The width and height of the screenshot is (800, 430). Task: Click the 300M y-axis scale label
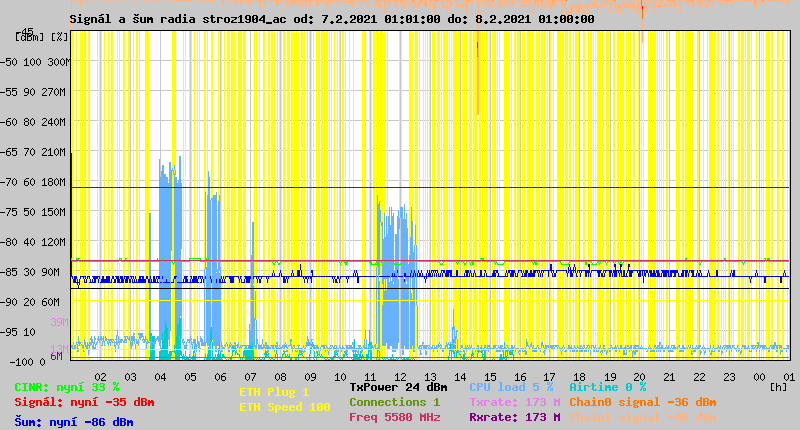(58, 62)
